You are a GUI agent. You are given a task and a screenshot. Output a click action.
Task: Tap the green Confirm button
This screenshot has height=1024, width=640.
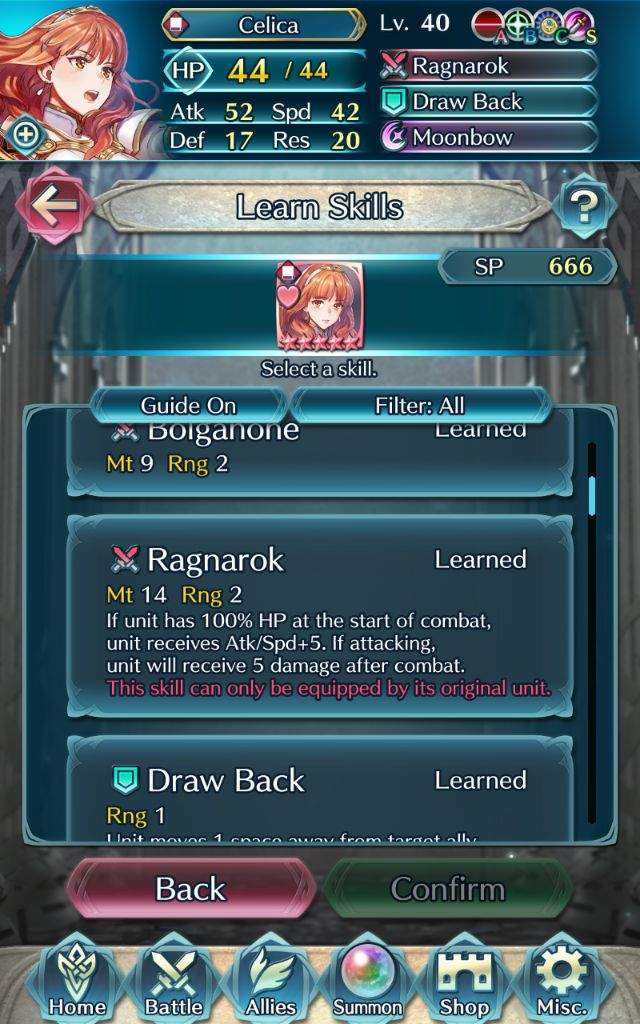(448, 889)
